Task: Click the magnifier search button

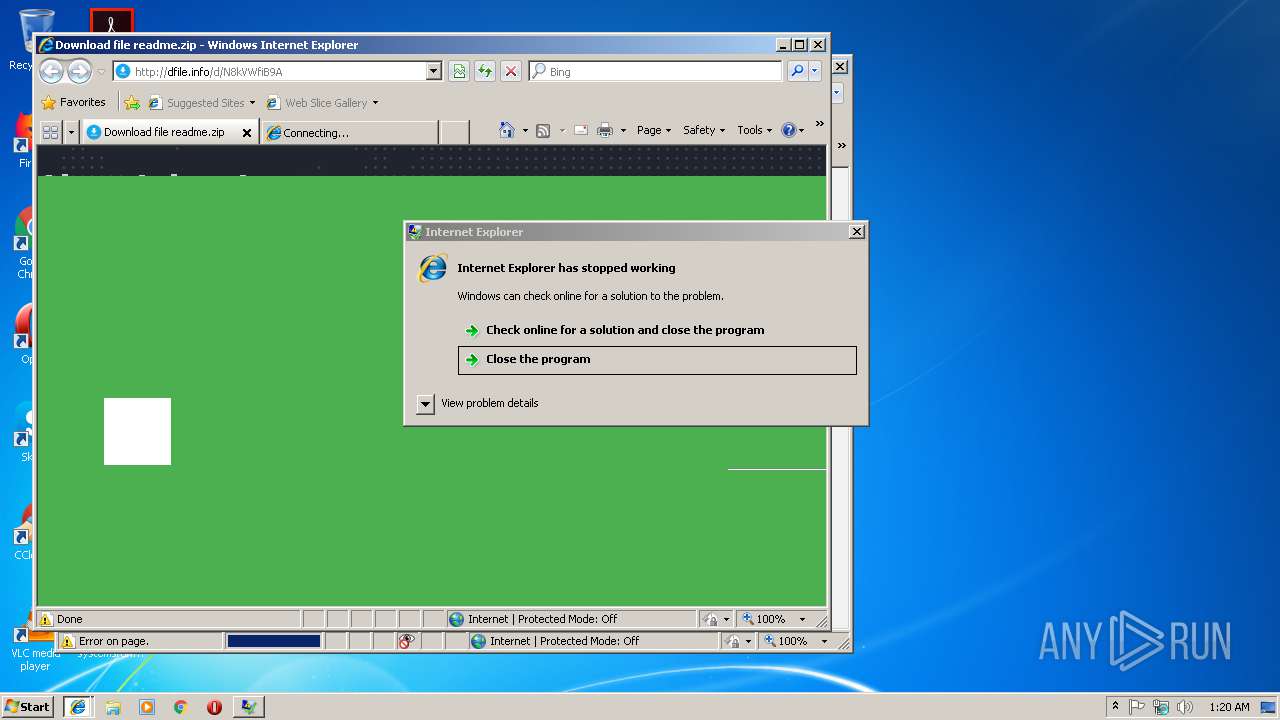Action: pyautogui.click(x=797, y=71)
